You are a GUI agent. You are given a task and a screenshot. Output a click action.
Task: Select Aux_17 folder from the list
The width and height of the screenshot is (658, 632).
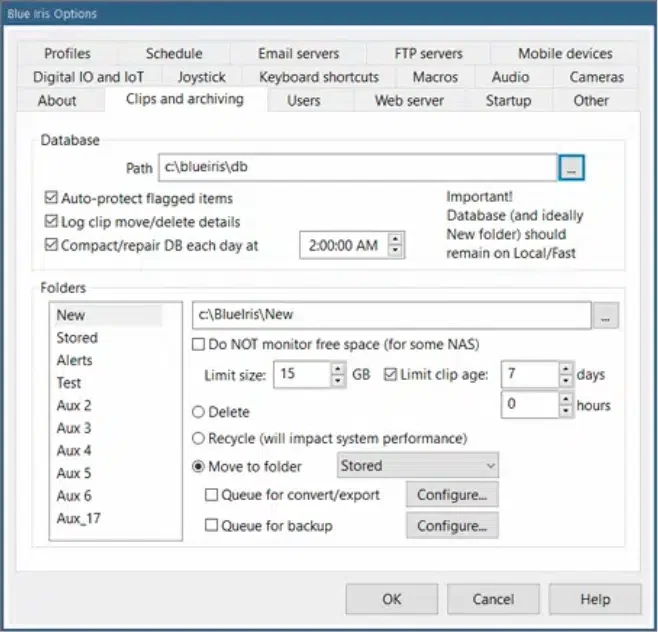pos(78,518)
